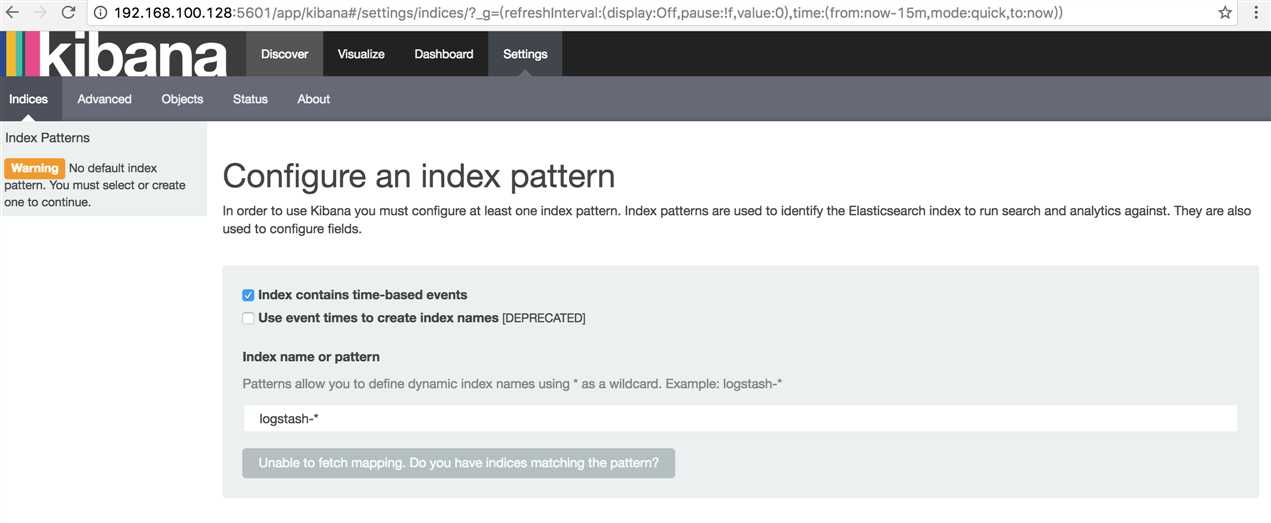Click the No default index pattern message
Image resolution: width=1271 pixels, height=523 pixels.
pos(95,185)
